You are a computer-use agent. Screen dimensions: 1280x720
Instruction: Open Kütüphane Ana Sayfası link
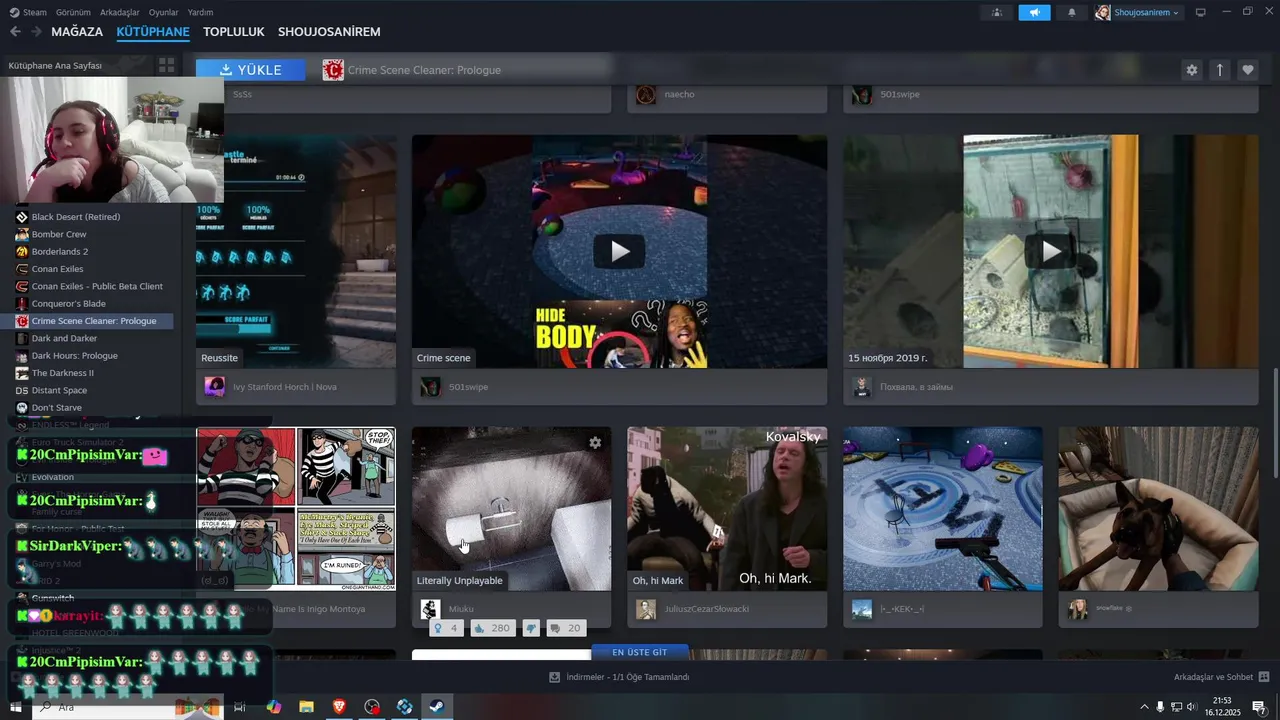[55, 65]
